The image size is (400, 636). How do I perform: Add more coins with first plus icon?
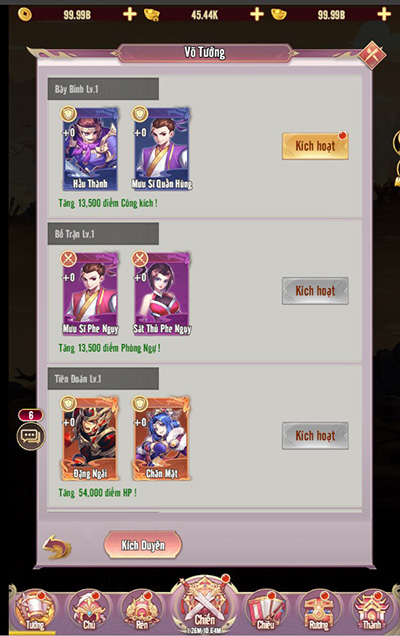click(x=130, y=14)
